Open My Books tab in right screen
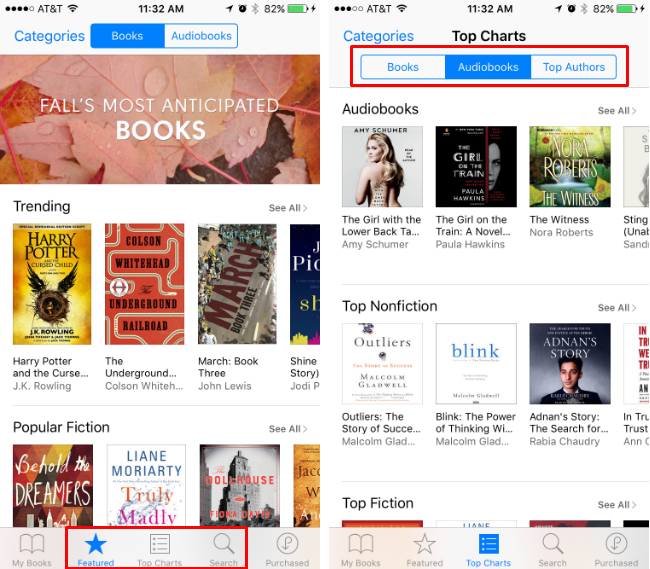650x569 pixels. pos(361,550)
